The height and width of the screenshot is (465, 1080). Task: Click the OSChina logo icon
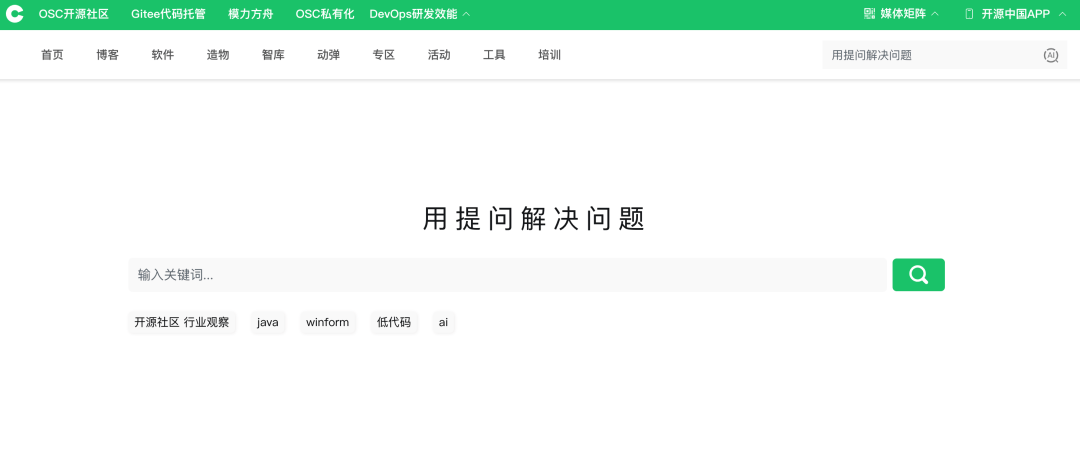(x=15, y=14)
